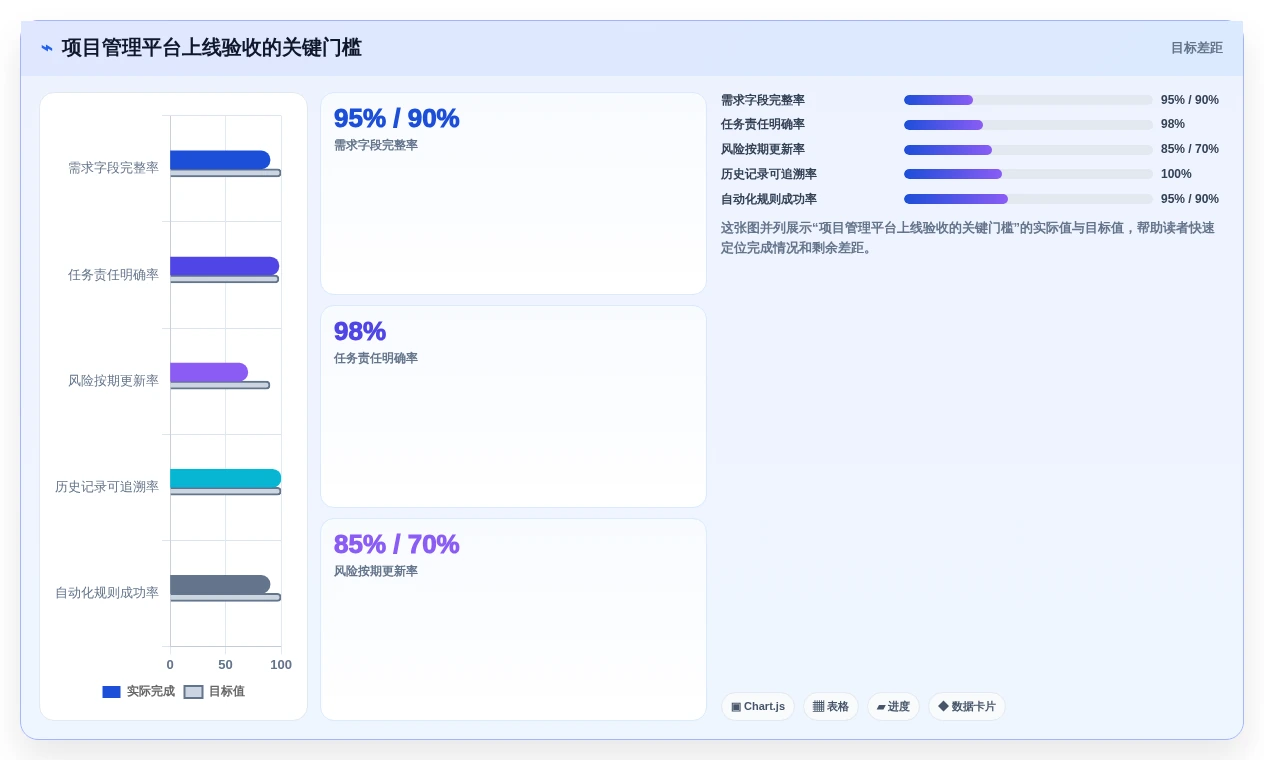1264x760 pixels.
Task: Click the 自动化规则成功率 progress bar
Action: coord(1028,199)
